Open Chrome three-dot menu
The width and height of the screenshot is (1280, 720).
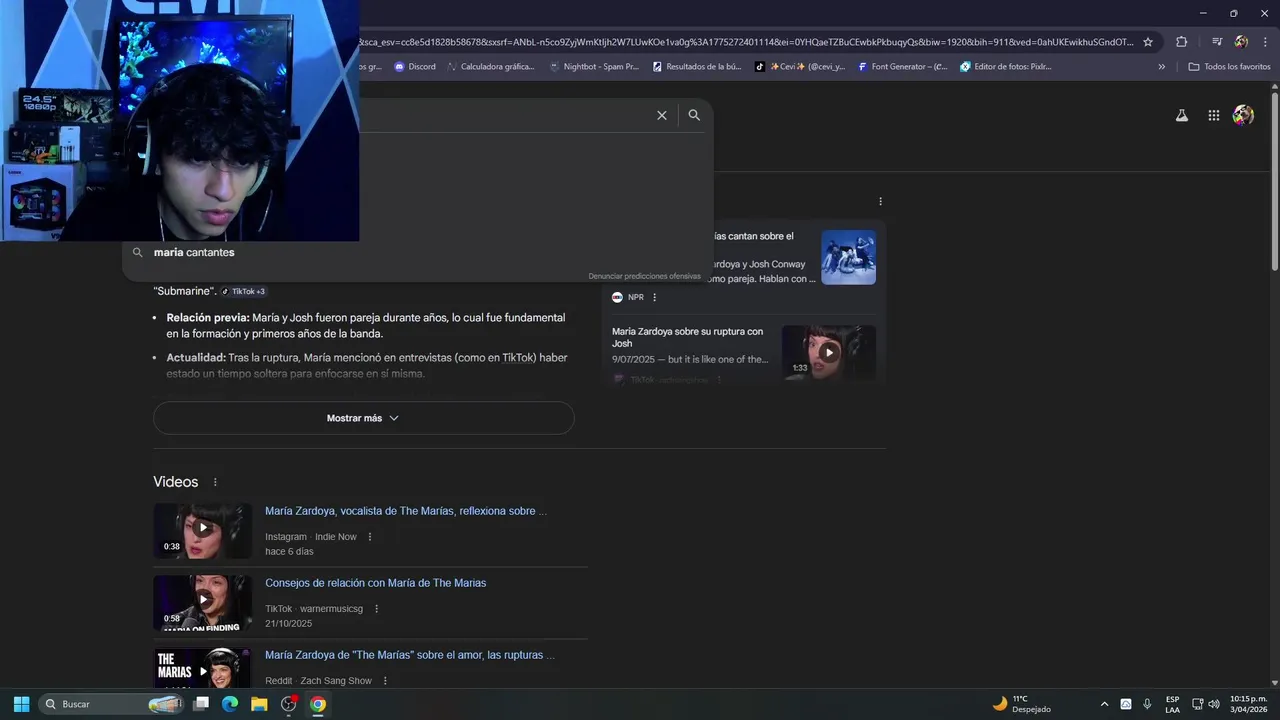1265,42
